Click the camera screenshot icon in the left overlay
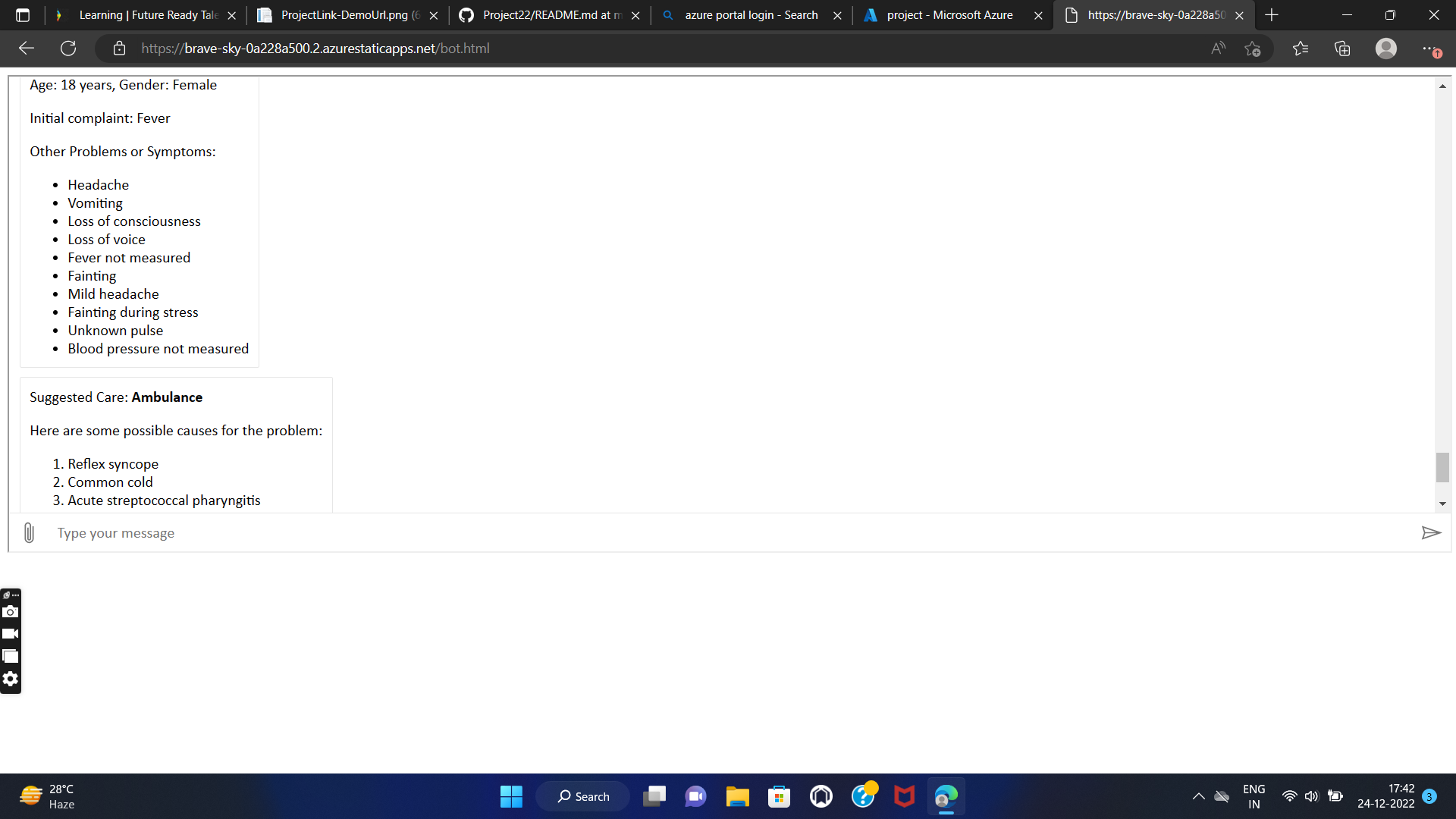The image size is (1456, 819). tap(11, 611)
